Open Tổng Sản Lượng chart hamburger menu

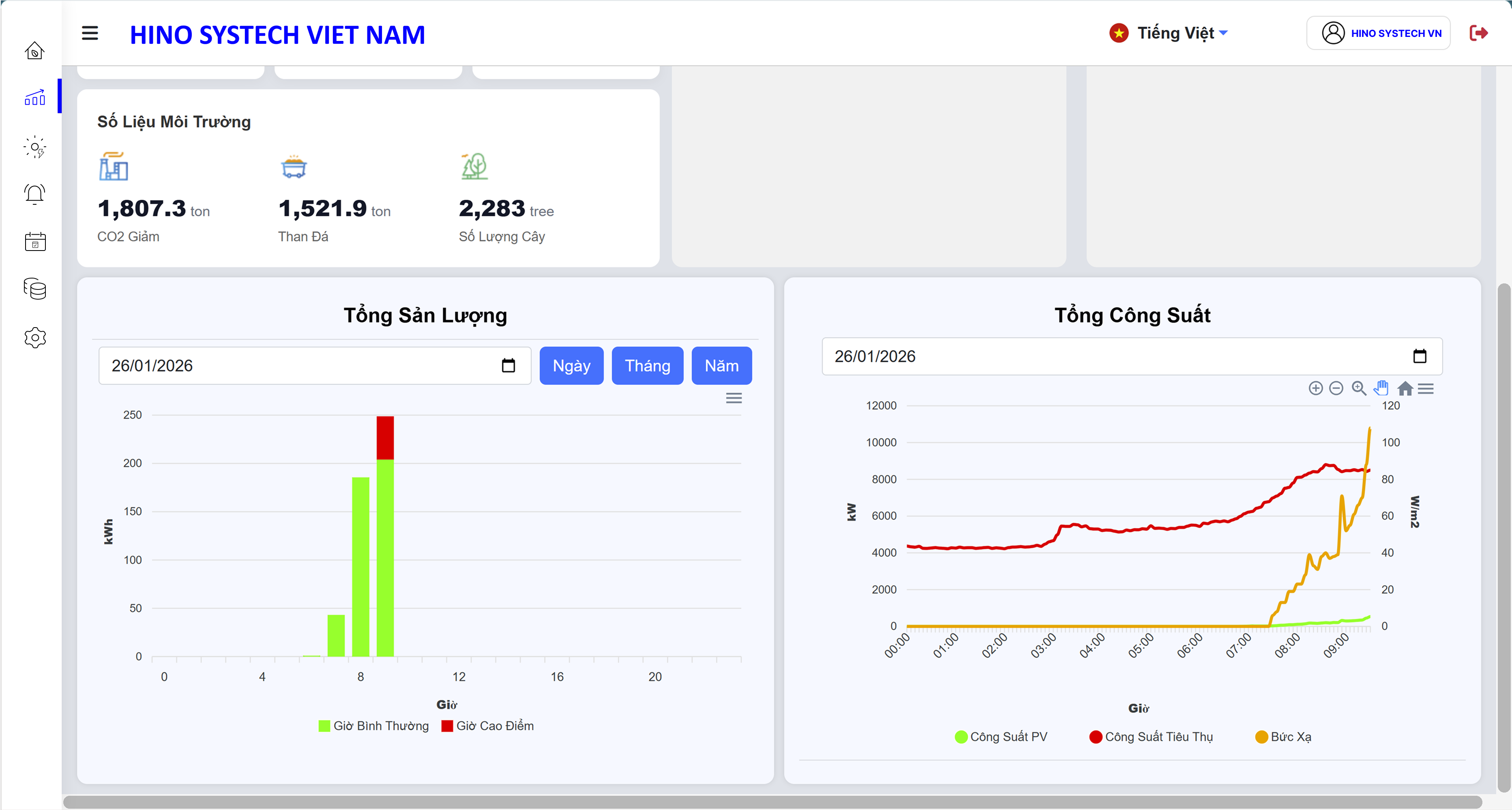pos(733,399)
